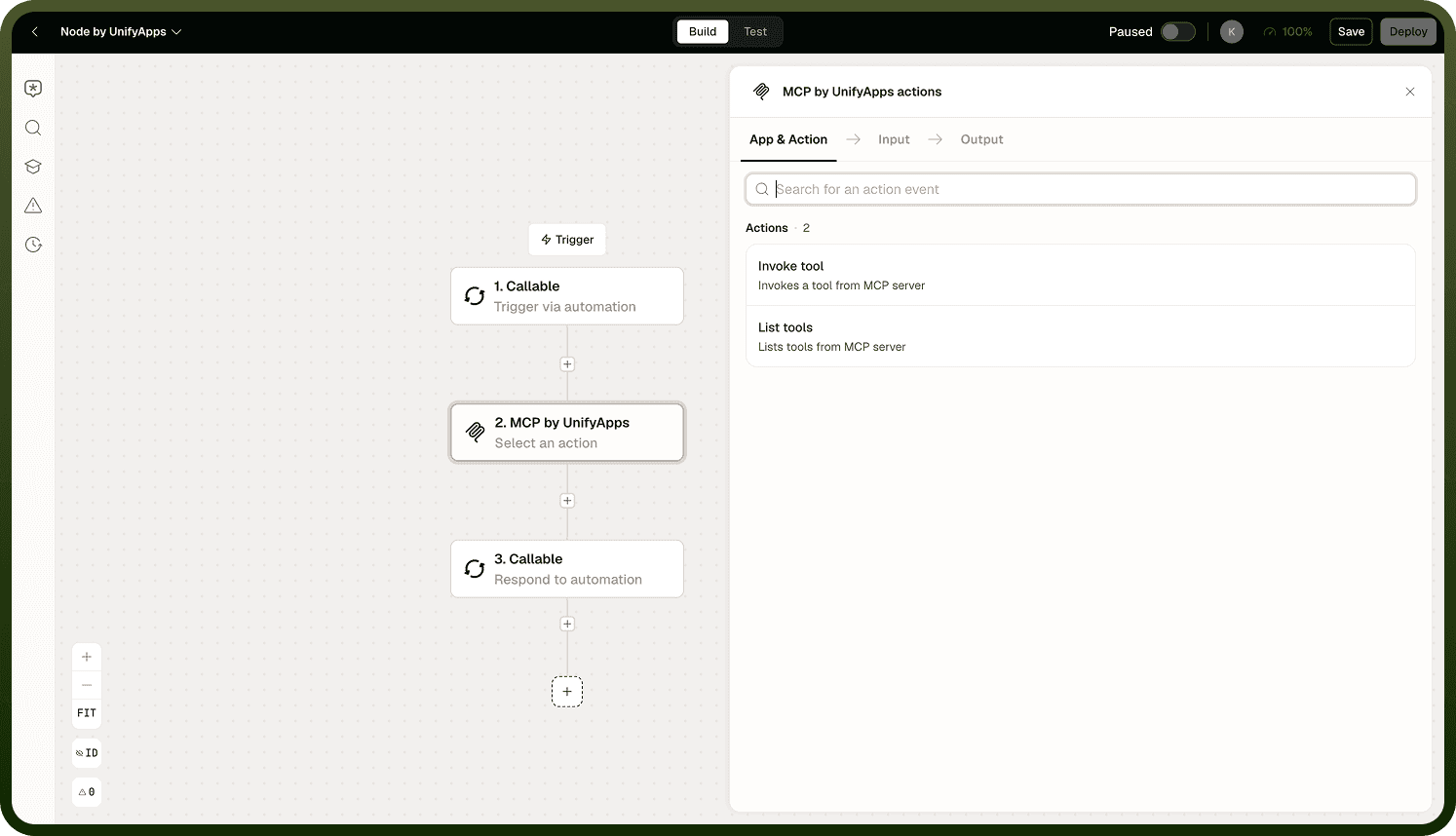The image size is (1456, 836).
Task: Click the search magnifier in action field
Action: (x=762, y=189)
